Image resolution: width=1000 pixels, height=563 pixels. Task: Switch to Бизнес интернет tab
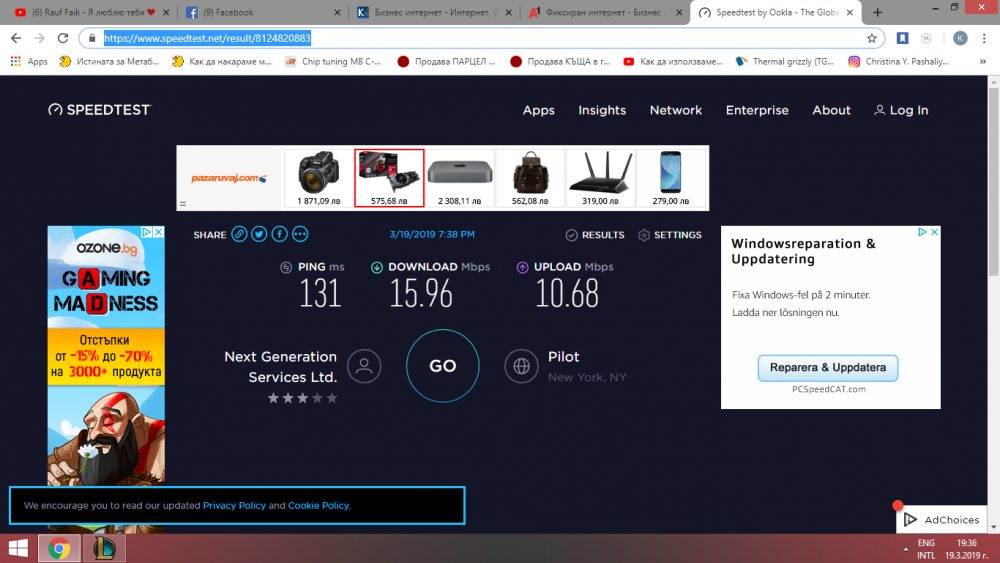[434, 12]
